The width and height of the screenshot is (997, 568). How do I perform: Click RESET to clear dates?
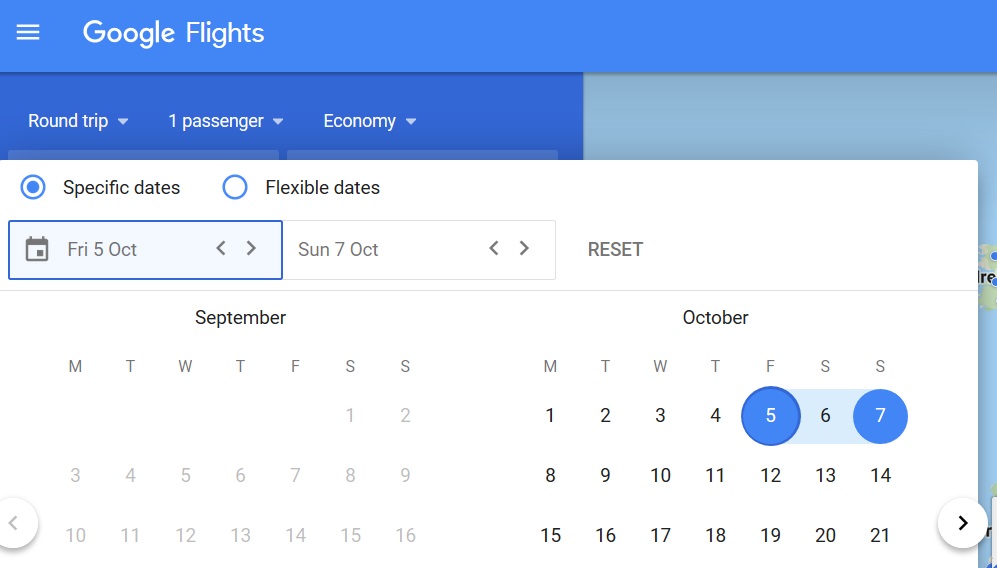click(x=615, y=249)
